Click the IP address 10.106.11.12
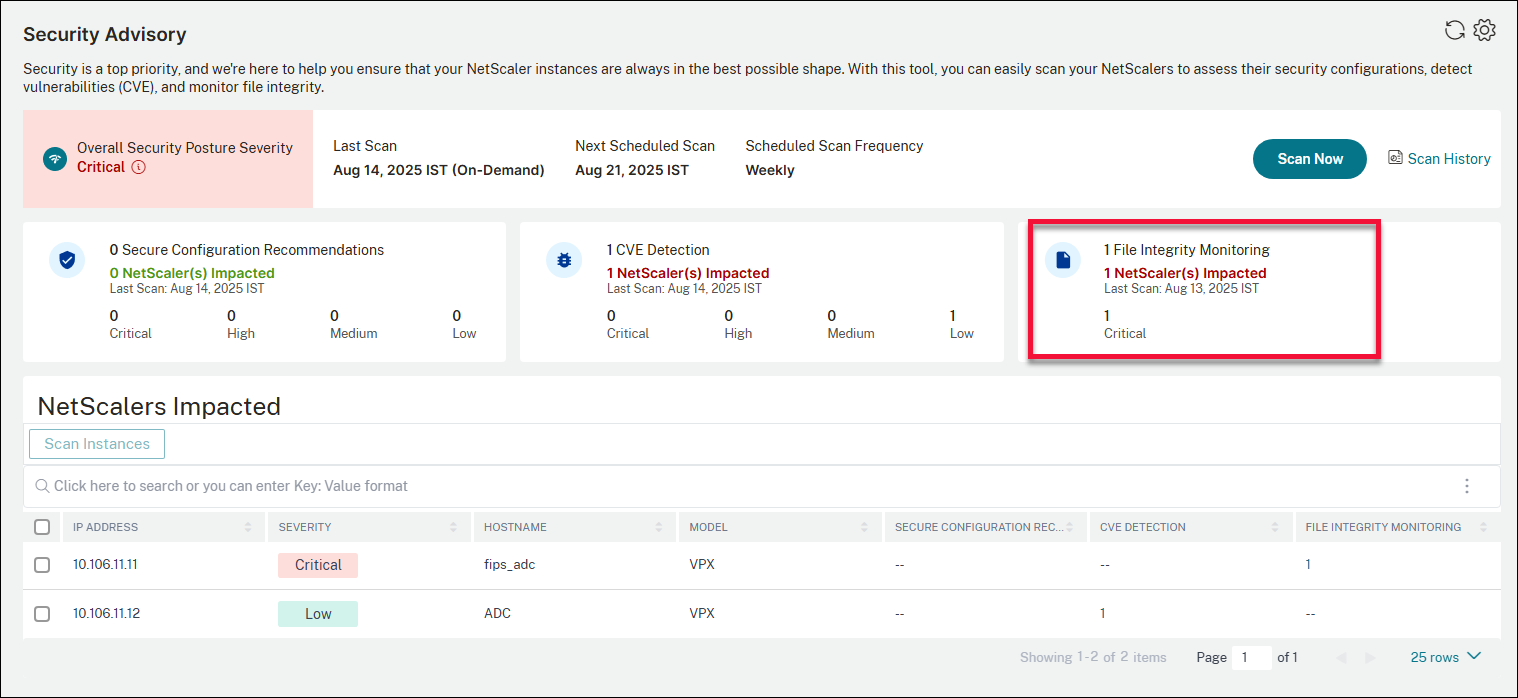The height and width of the screenshot is (698, 1518). (x=106, y=614)
